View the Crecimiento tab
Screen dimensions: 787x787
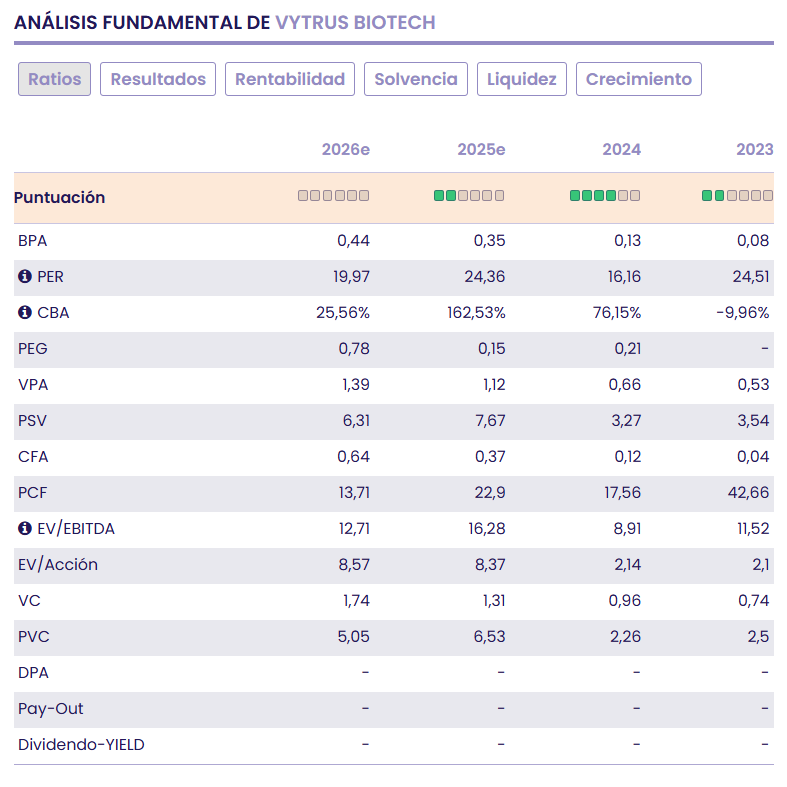(639, 79)
